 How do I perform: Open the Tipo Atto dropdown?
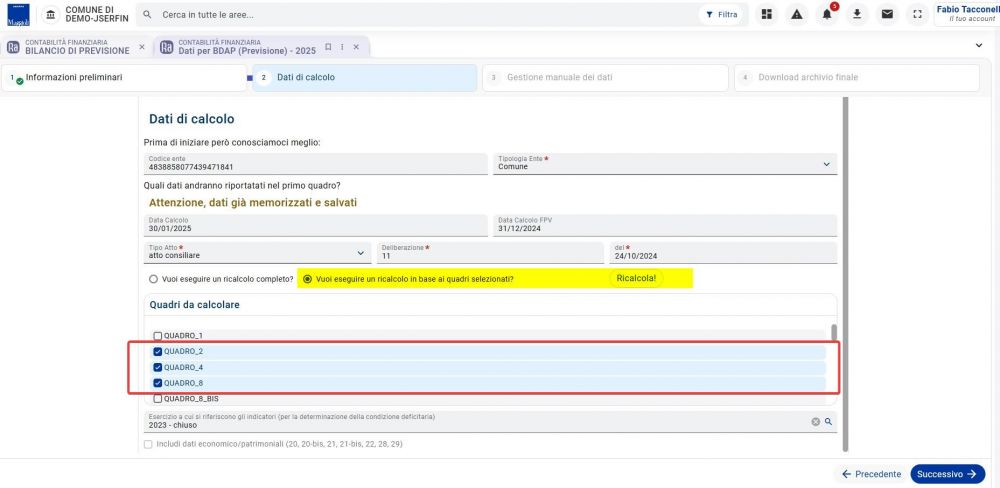coord(257,253)
